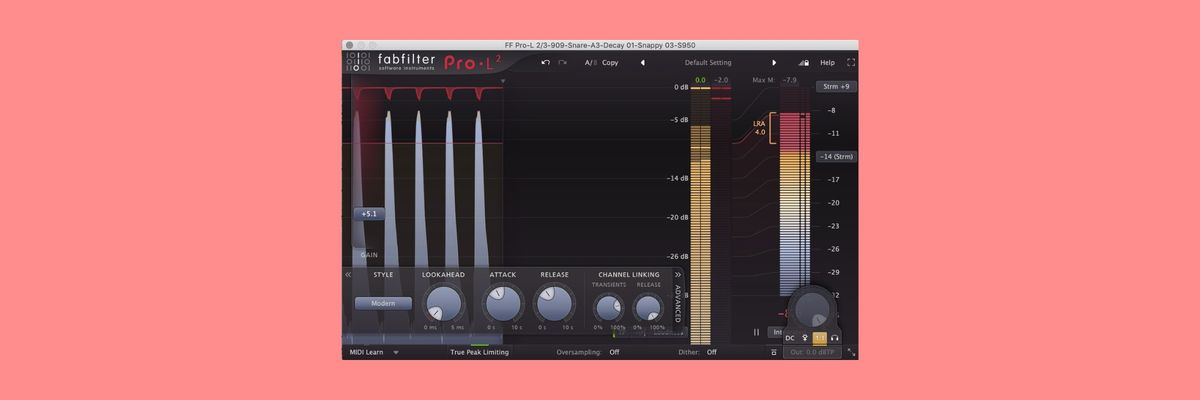Collapse the panel with left double chevron

pos(348,273)
